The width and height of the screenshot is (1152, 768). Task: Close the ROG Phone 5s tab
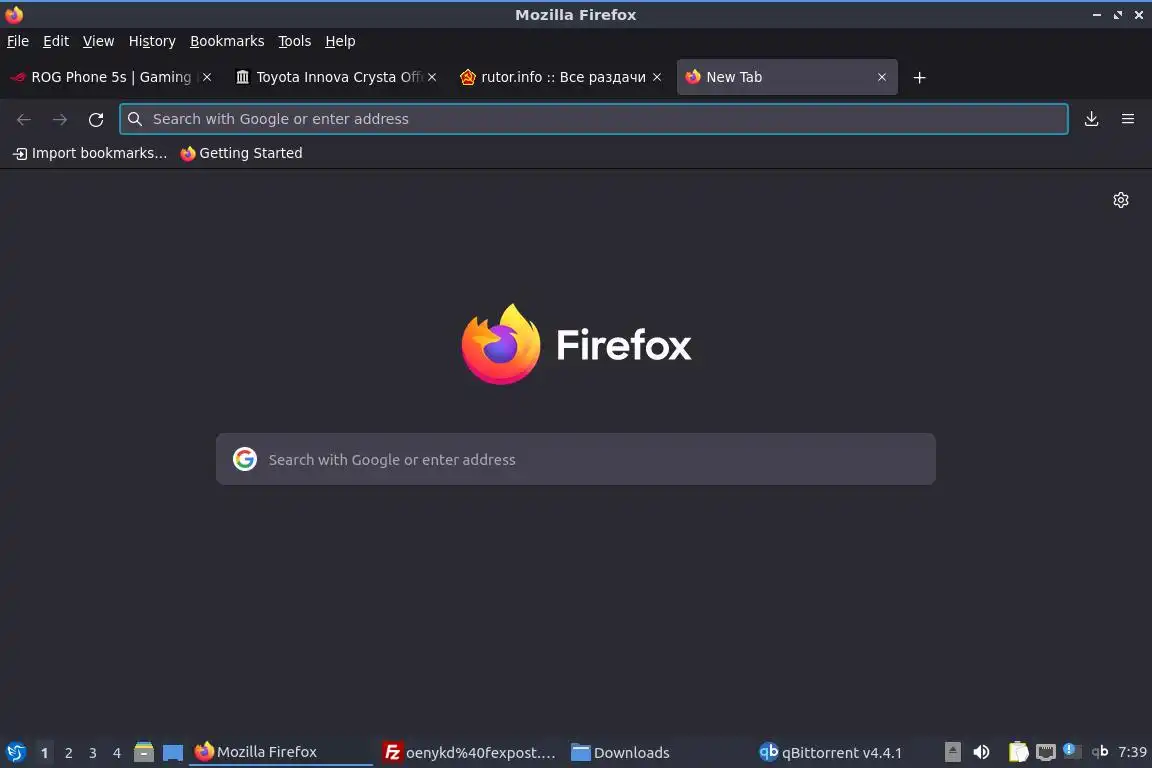[x=207, y=77]
